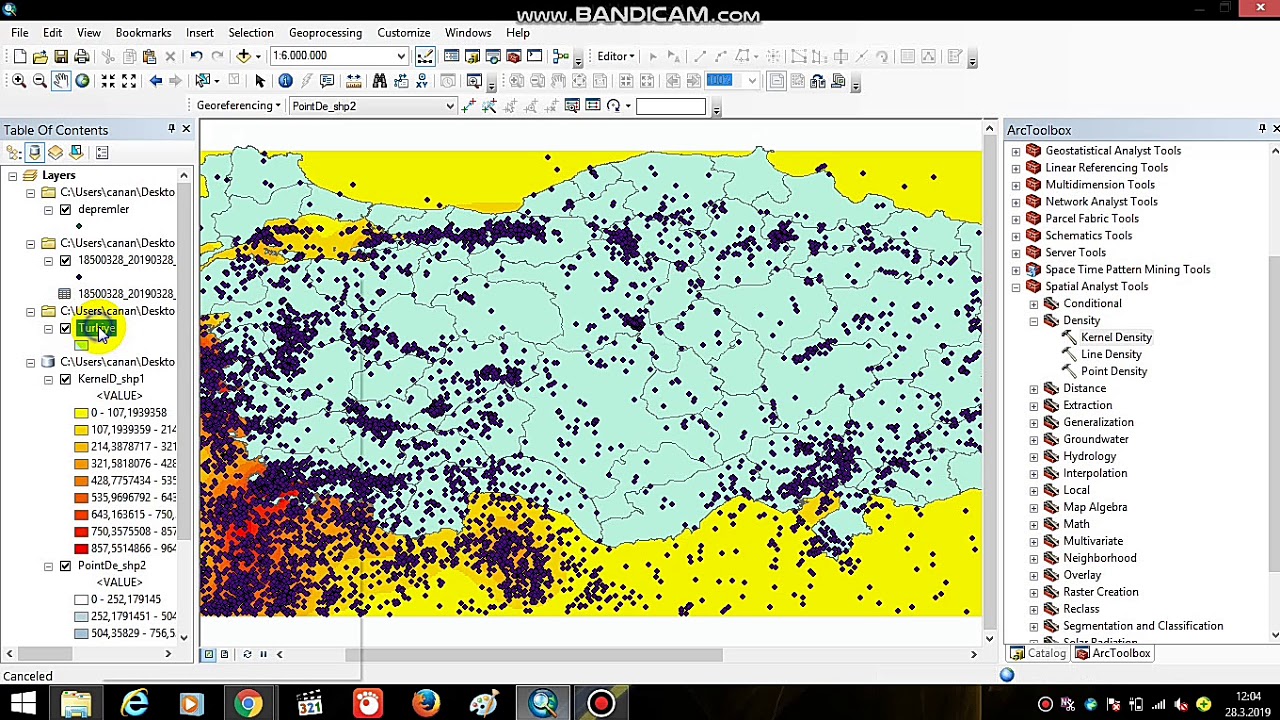The image size is (1280, 720).
Task: Undo the last action
Action: tap(197, 56)
